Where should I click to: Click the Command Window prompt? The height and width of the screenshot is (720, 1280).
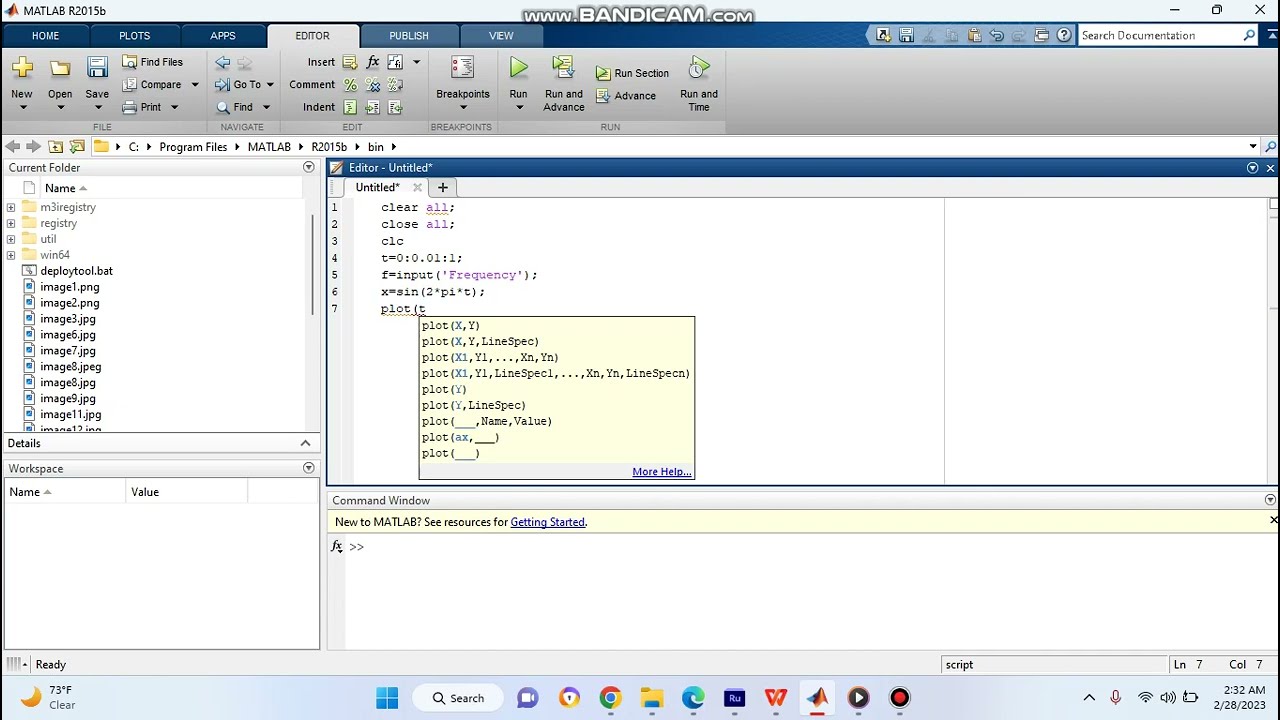pos(356,547)
